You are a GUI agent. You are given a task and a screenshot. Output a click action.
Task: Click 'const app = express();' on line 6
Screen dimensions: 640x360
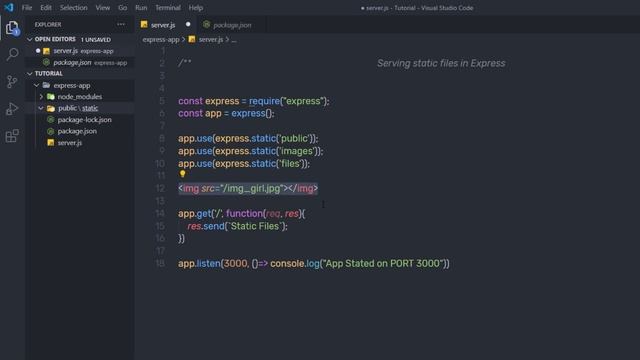(226, 113)
